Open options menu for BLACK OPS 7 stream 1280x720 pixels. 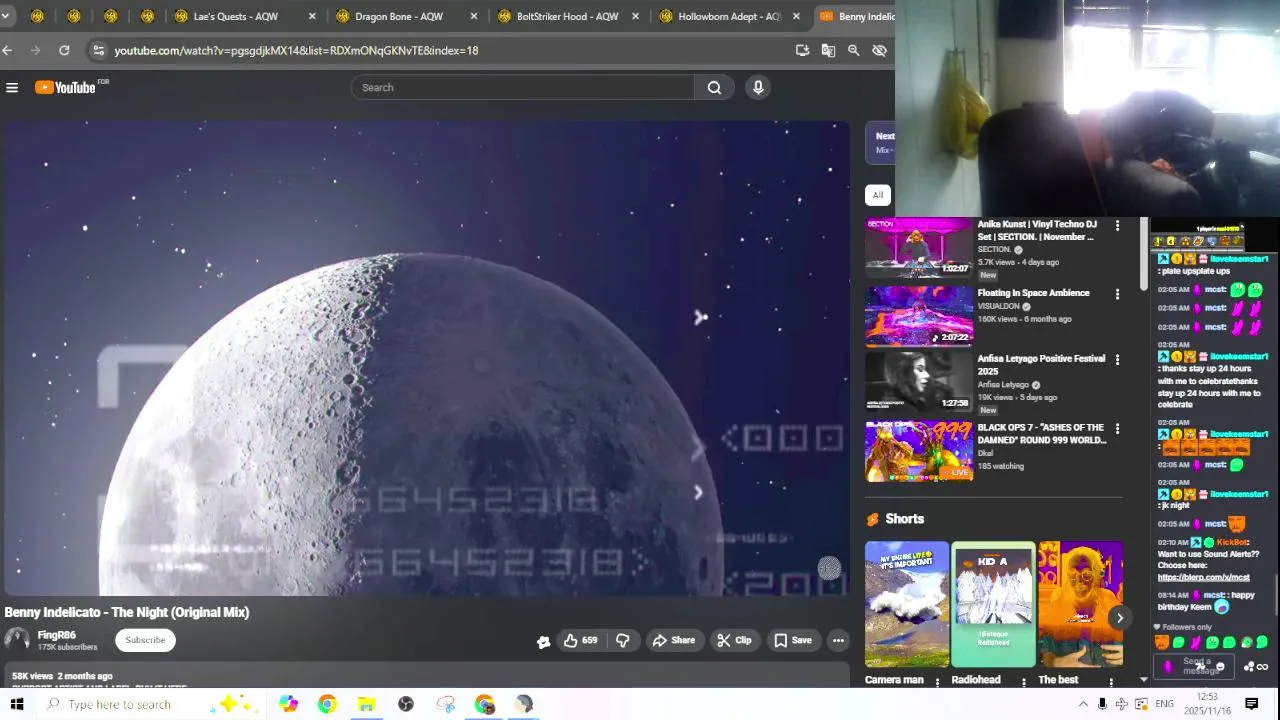pyautogui.click(x=1117, y=429)
